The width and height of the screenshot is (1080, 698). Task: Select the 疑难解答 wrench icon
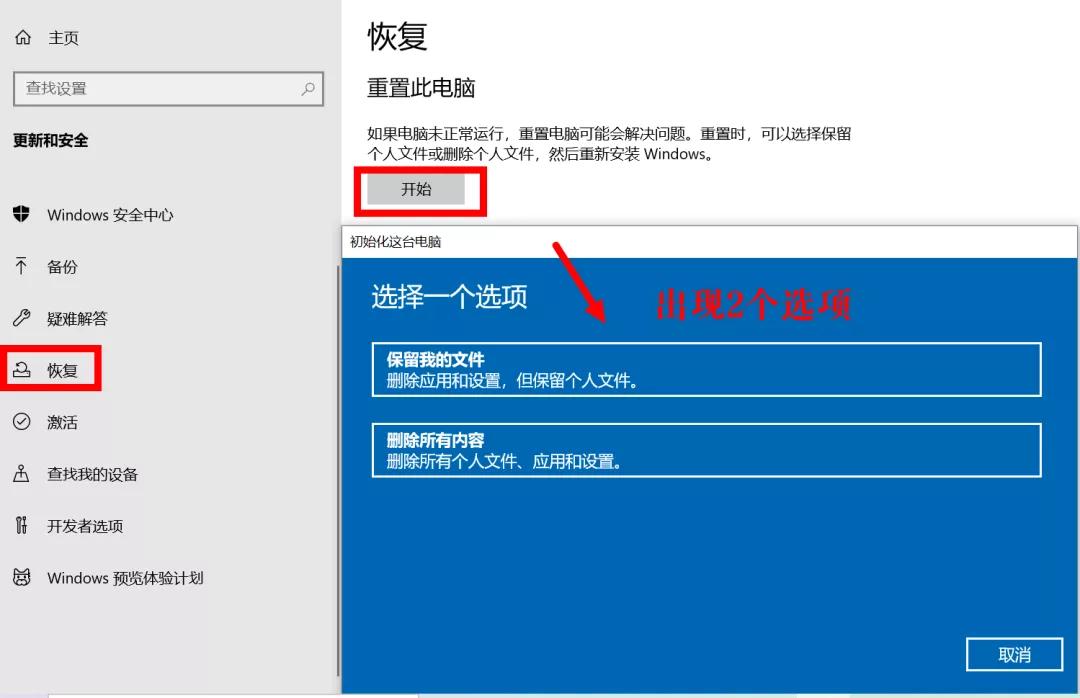click(22, 318)
